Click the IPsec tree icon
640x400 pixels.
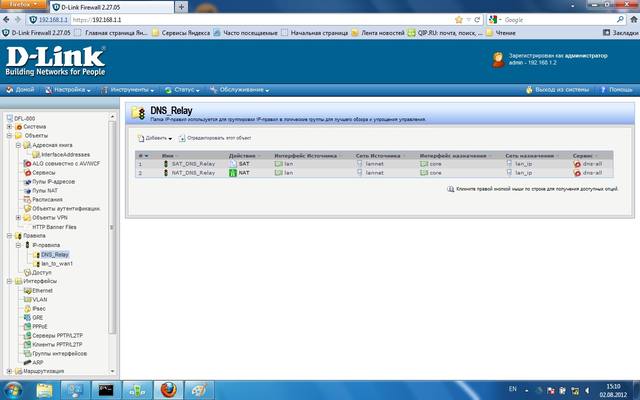27,309
